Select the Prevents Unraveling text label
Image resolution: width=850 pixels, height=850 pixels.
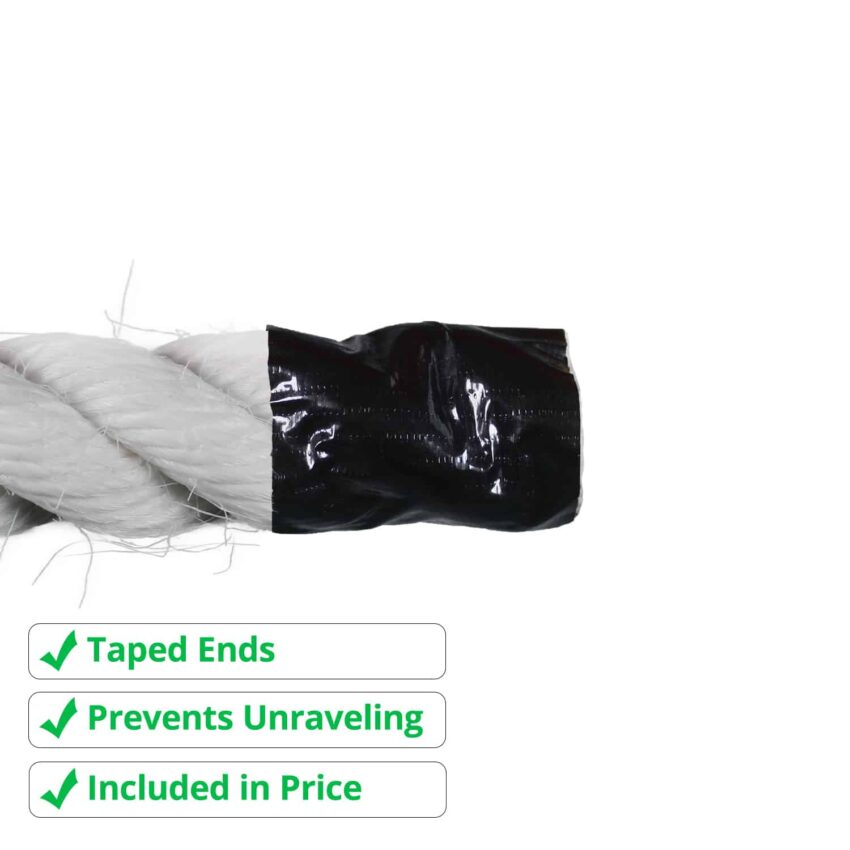click(x=255, y=719)
